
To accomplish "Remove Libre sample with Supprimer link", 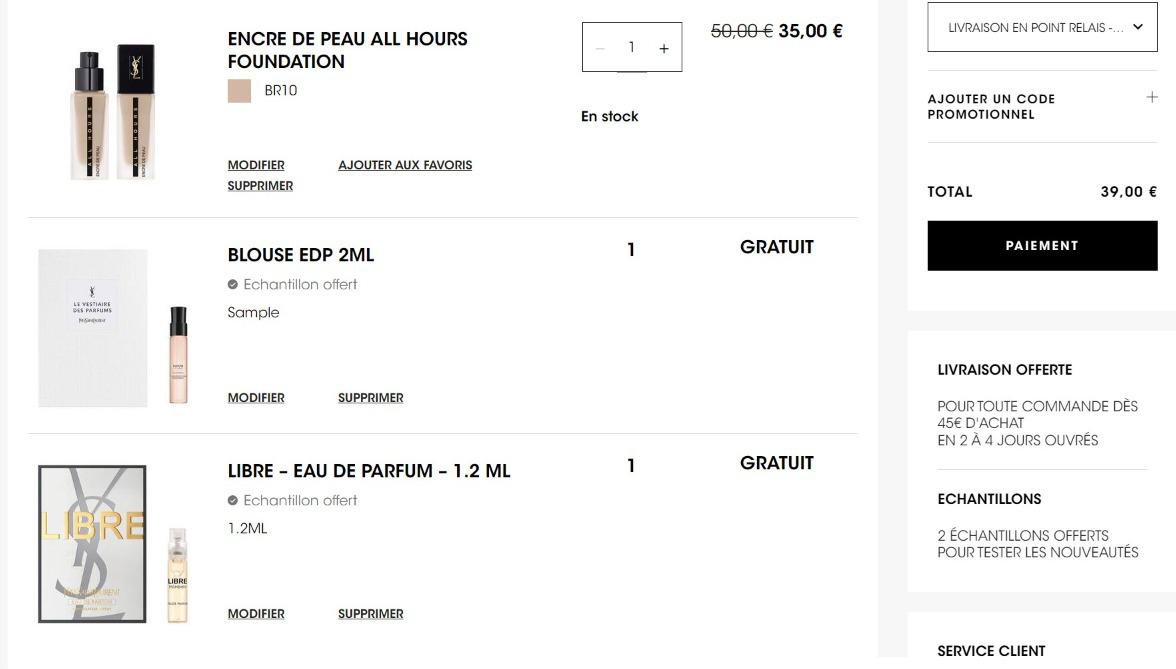I will 371,614.
